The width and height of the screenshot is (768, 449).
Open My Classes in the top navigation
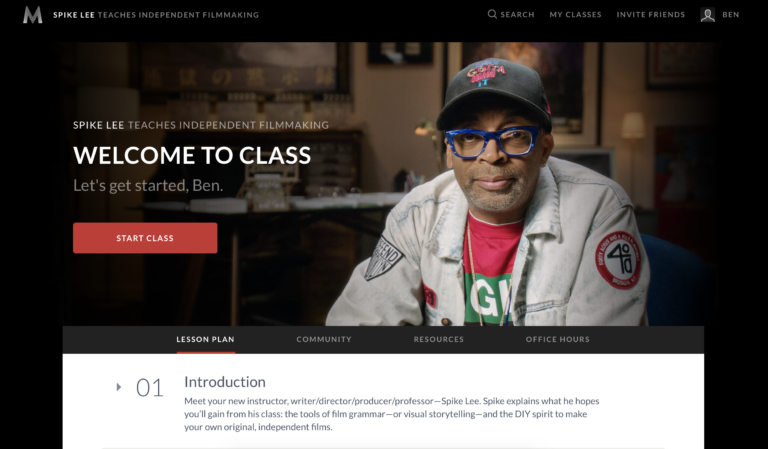click(576, 15)
